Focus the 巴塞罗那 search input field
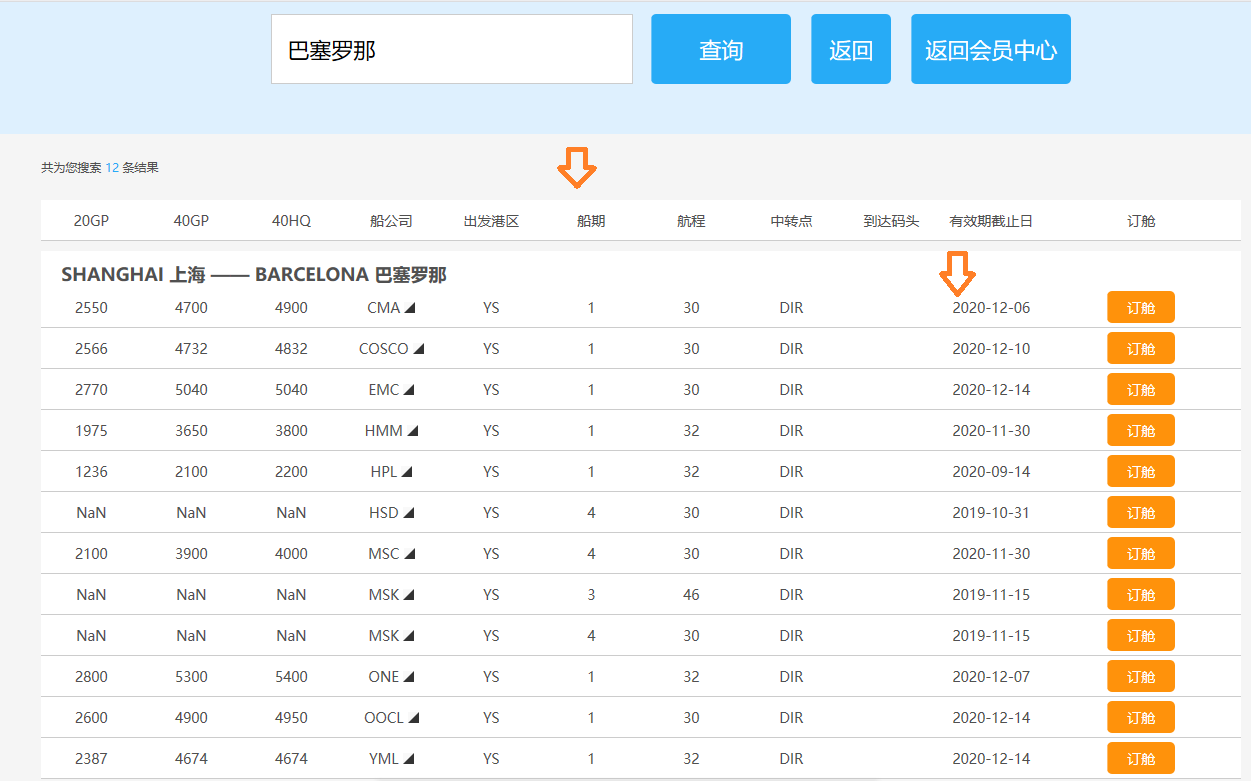This screenshot has height=781, width=1251. coord(452,49)
